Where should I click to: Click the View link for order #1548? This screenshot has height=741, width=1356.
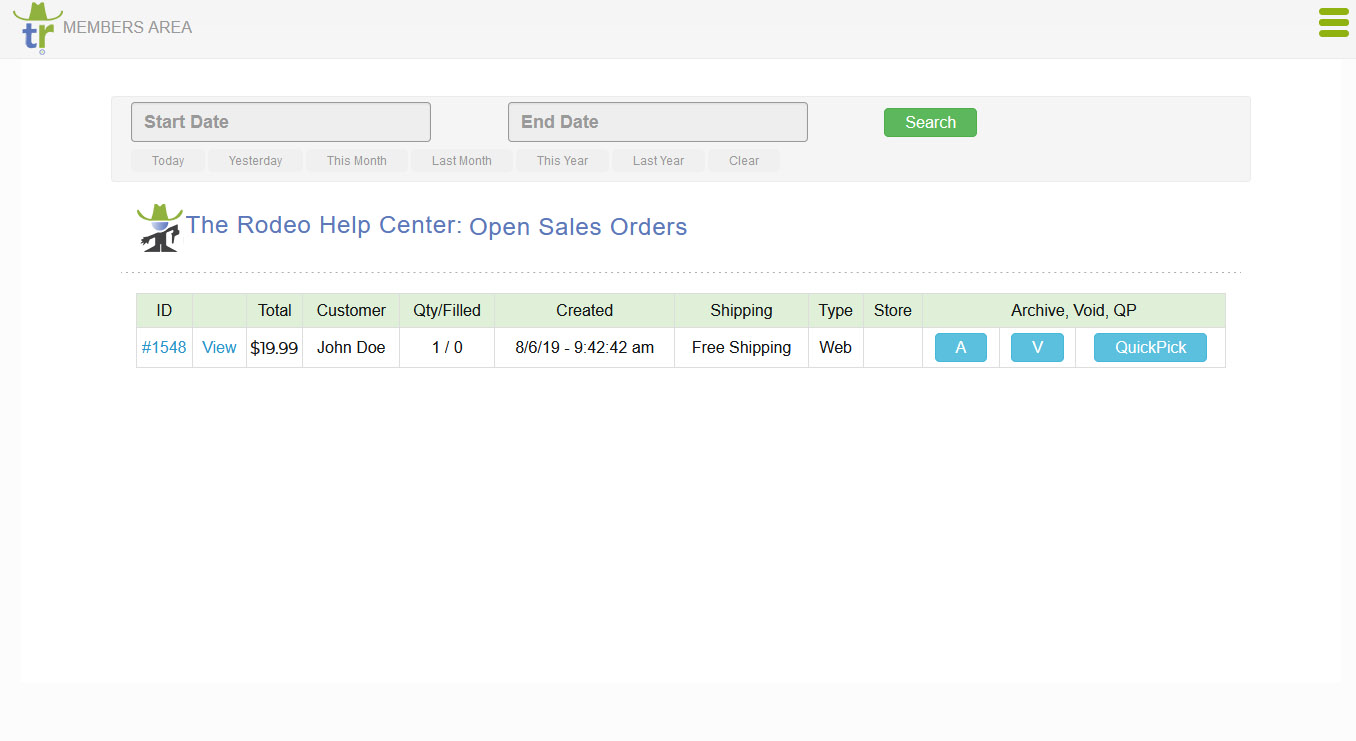pos(219,348)
